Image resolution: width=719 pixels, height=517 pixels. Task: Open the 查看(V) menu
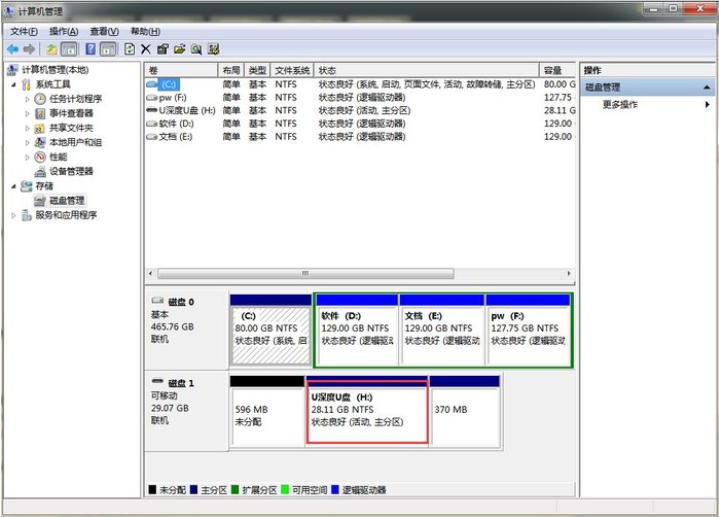click(104, 31)
